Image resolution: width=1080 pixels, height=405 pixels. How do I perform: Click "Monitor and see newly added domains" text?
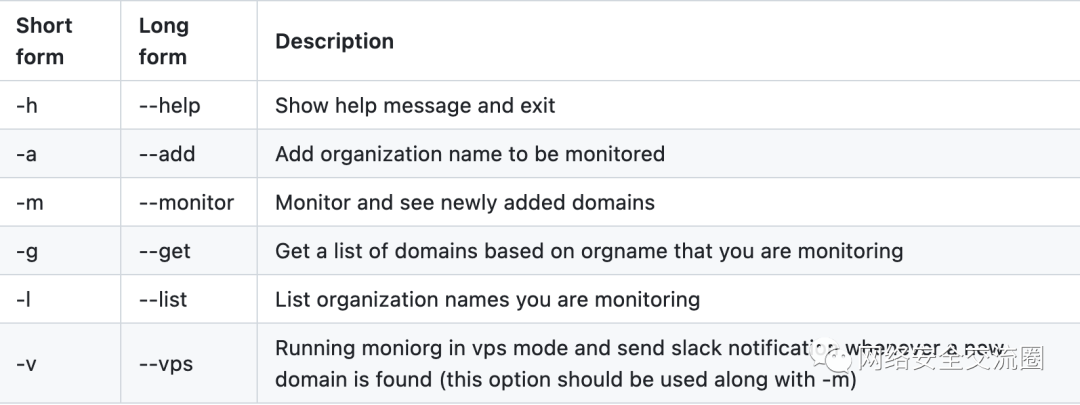(465, 202)
